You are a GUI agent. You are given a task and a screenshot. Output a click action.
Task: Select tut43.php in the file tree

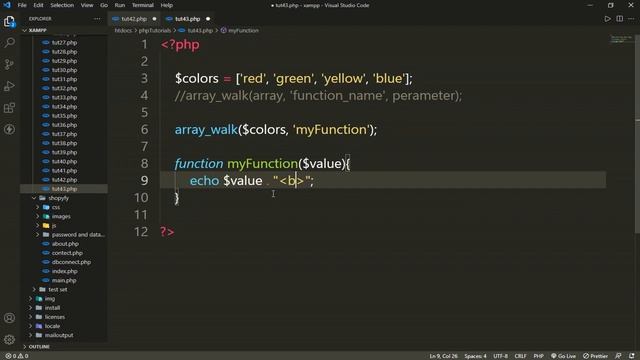point(64,189)
